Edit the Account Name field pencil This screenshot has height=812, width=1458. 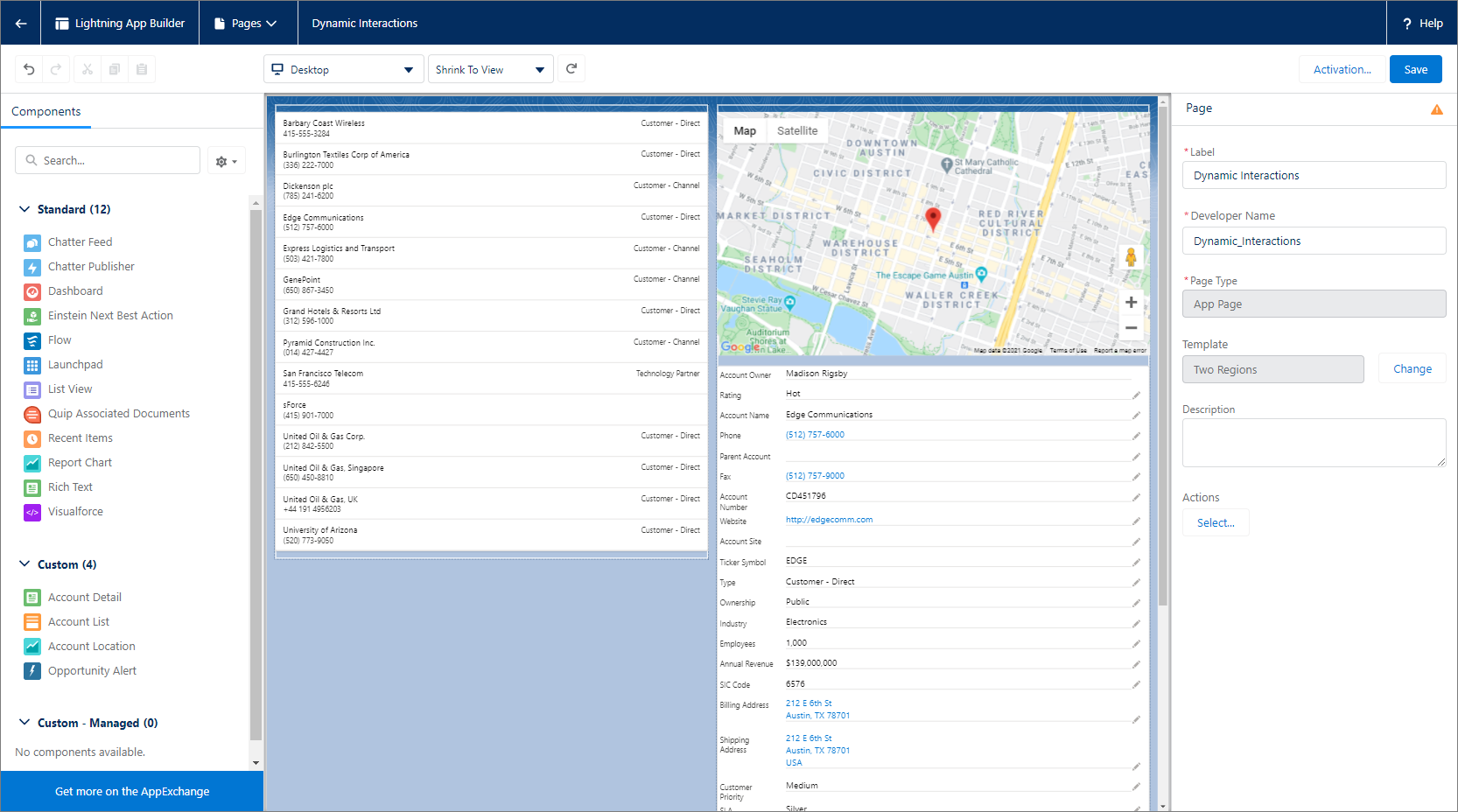pos(1136,416)
